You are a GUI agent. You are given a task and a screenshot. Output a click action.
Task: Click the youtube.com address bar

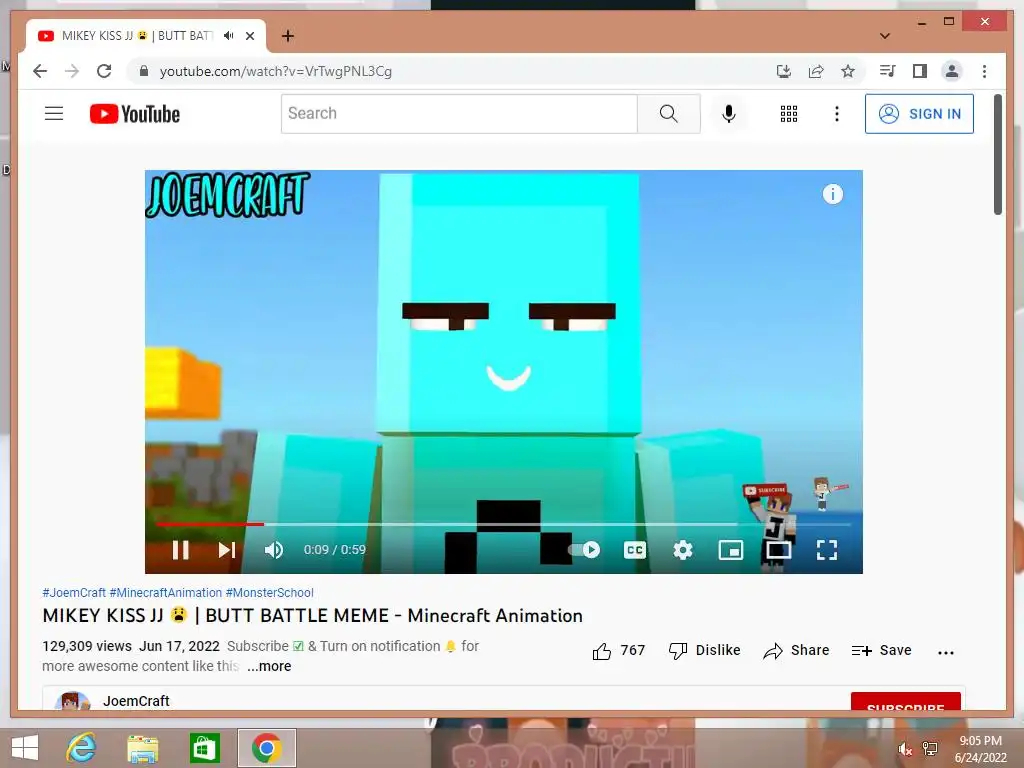point(276,71)
